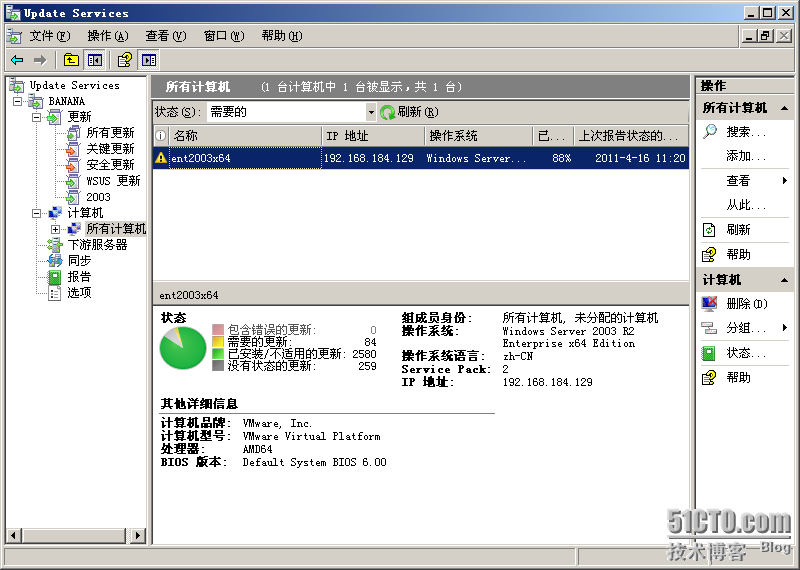Click the Update Services root node icon

(x=16, y=85)
